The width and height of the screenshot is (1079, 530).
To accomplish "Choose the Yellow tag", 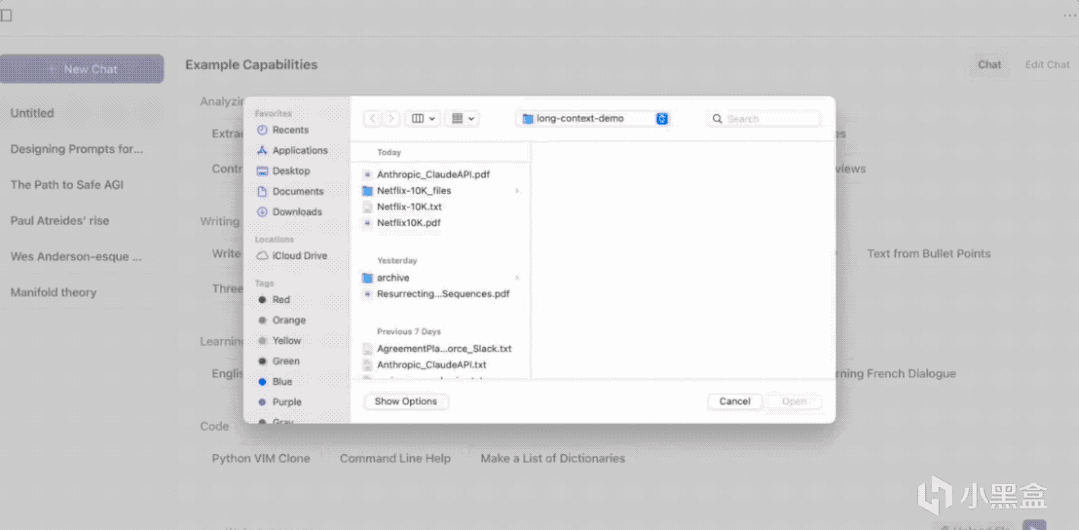I will (279, 341).
